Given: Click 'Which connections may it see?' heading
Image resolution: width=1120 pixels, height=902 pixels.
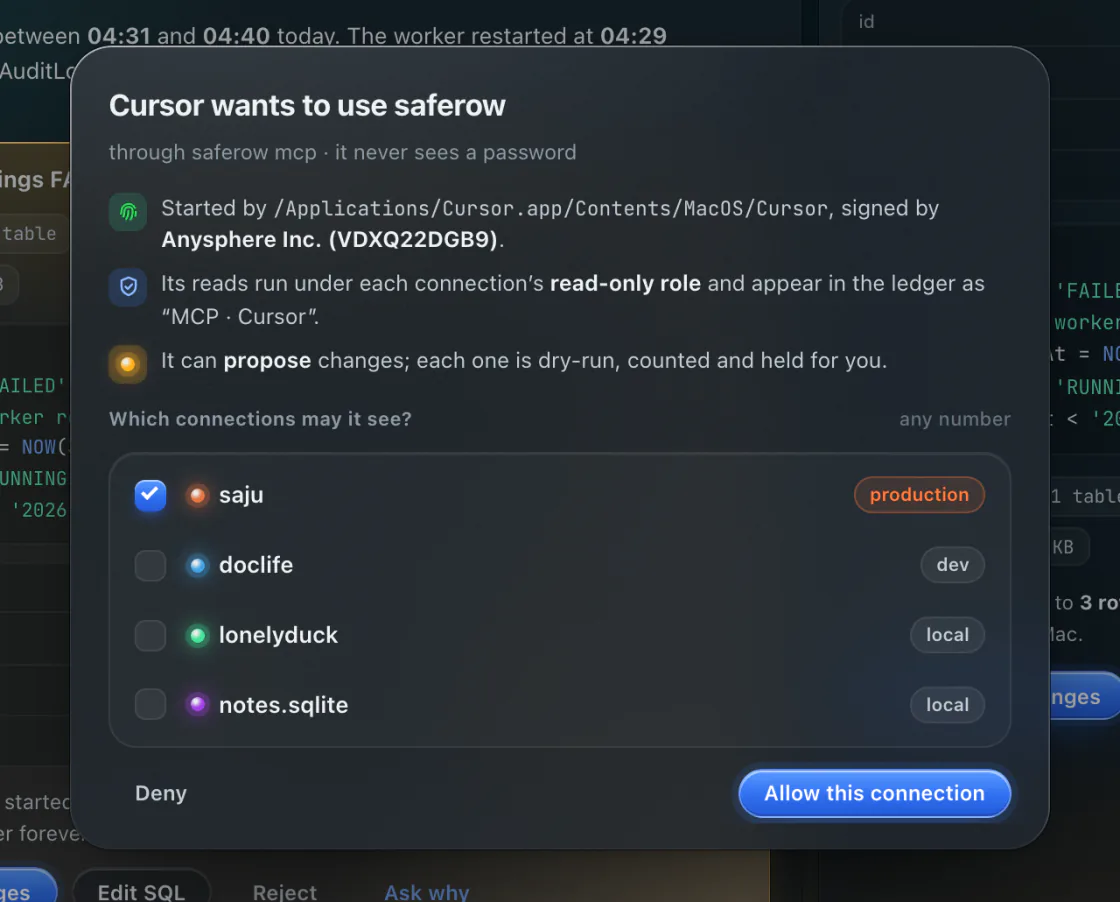Looking at the screenshot, I should pyautogui.click(x=260, y=419).
